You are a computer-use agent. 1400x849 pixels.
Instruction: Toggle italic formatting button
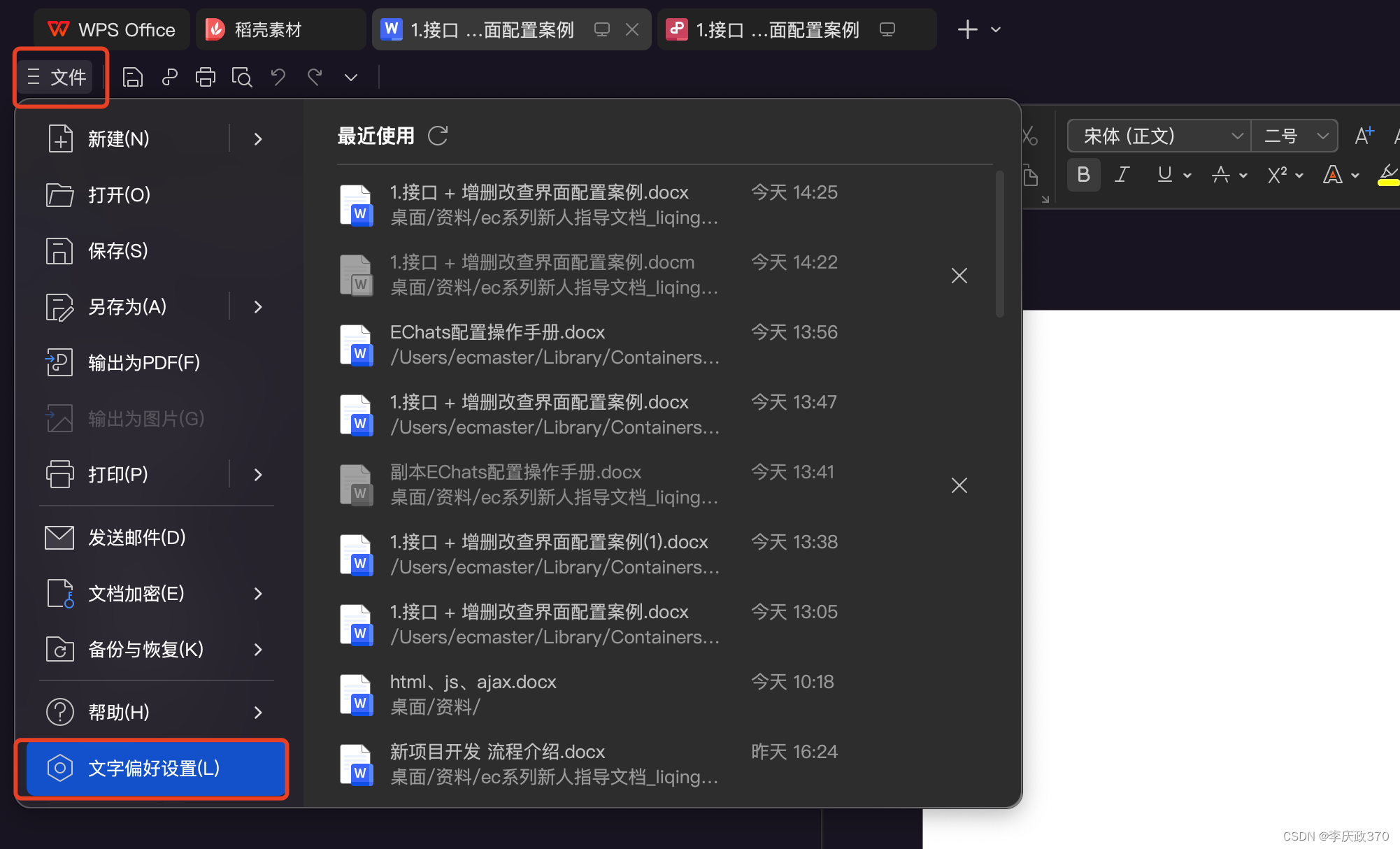[1122, 175]
